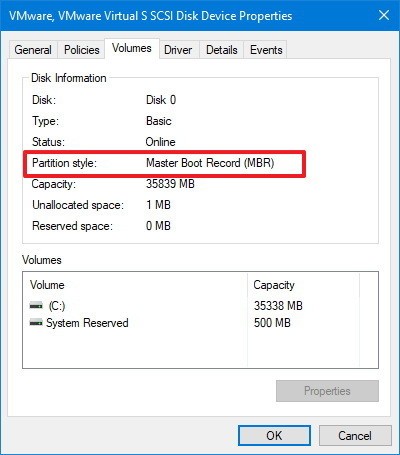Click the Disk 0 value
This screenshot has height=455, width=400.
point(161,100)
